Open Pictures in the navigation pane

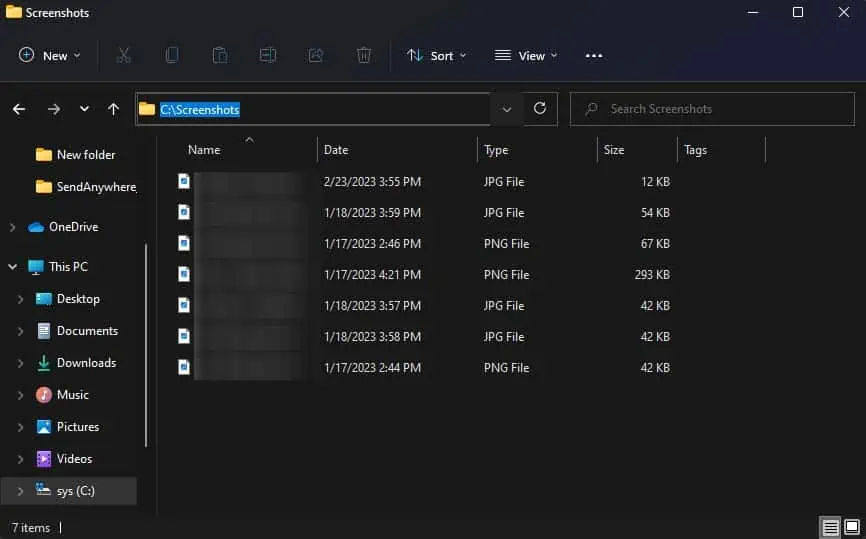coord(68,427)
